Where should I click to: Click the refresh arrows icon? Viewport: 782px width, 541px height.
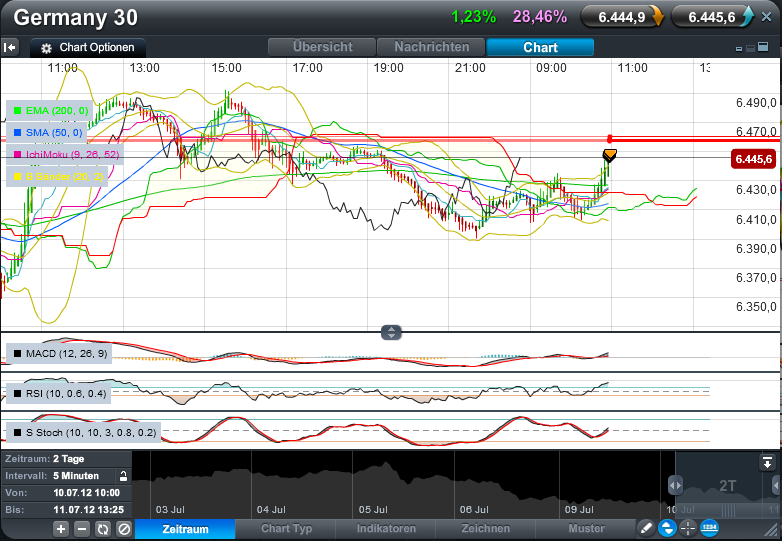click(103, 529)
